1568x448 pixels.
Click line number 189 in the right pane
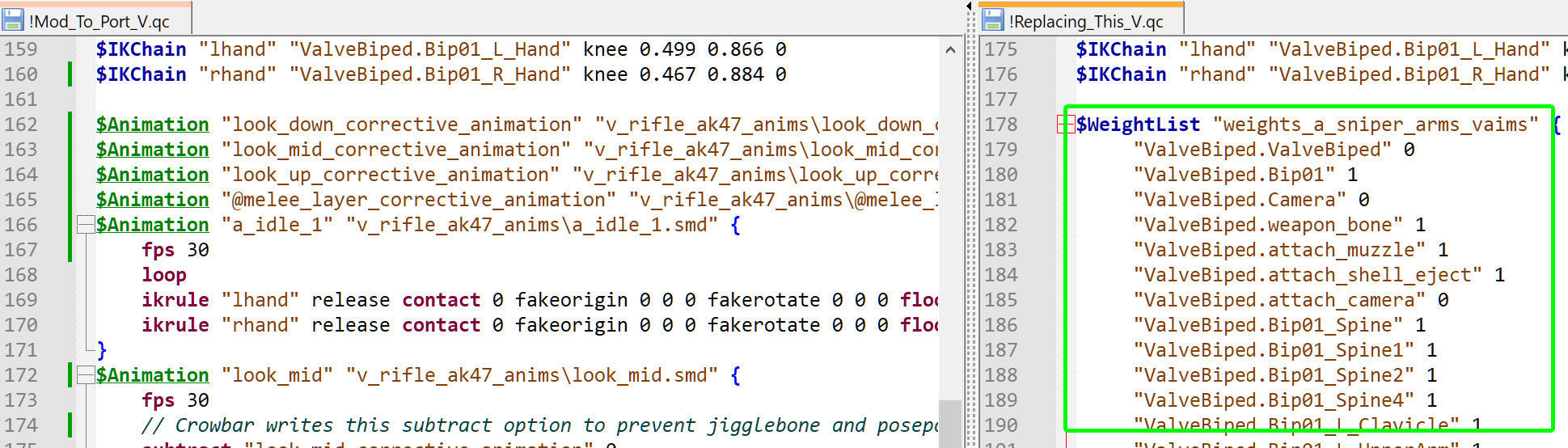click(x=1001, y=400)
